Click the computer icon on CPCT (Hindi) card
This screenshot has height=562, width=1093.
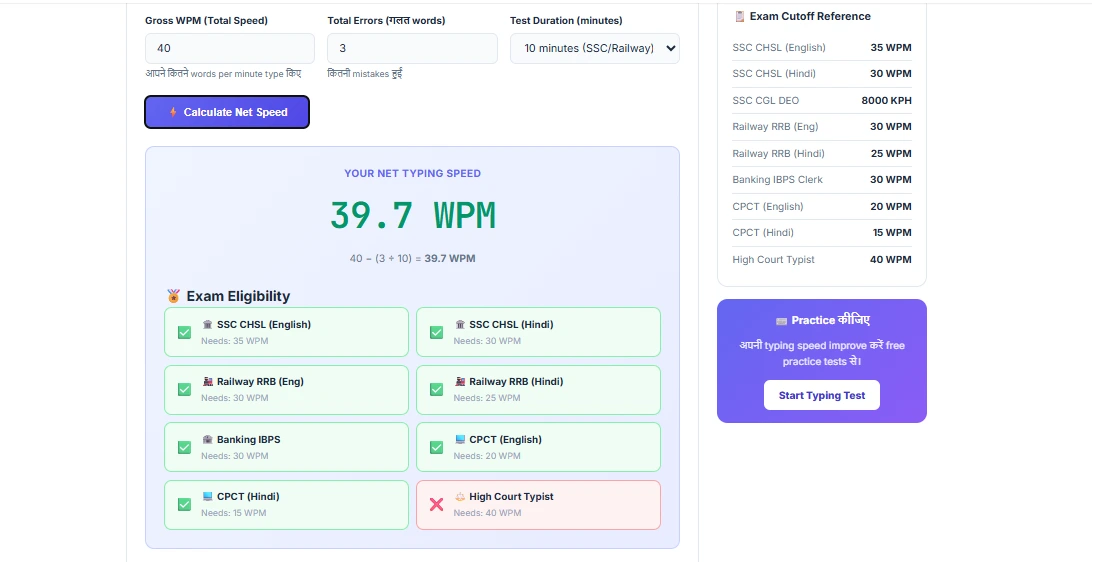[207, 497]
